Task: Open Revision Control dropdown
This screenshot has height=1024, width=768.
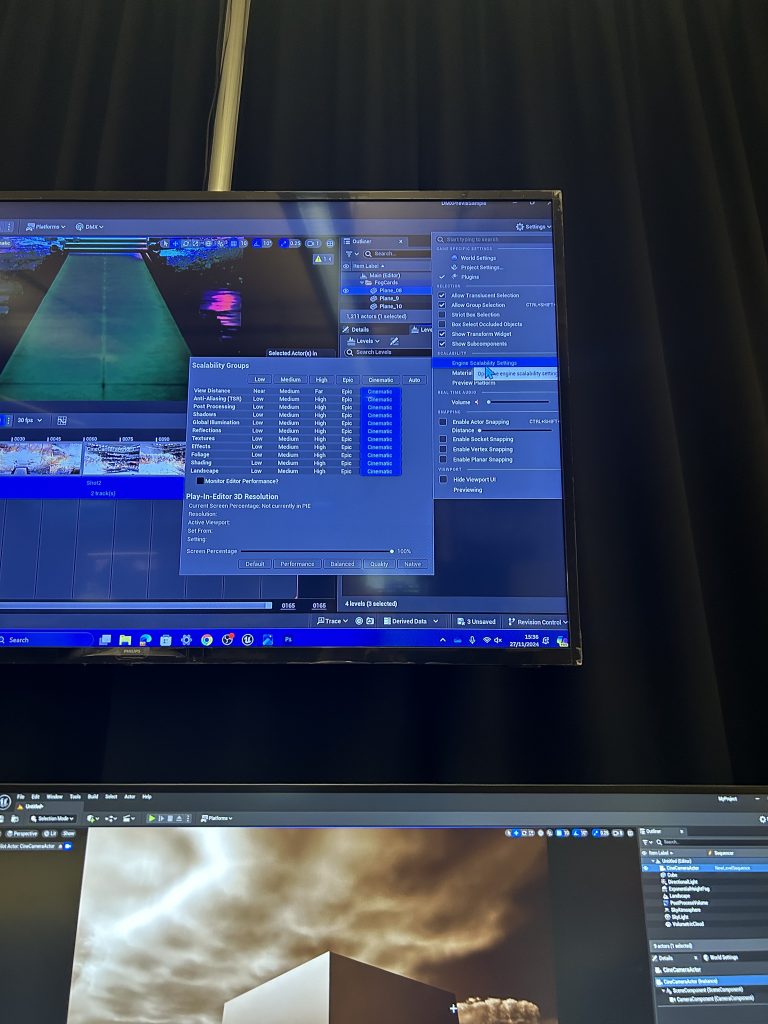Action: [537, 622]
